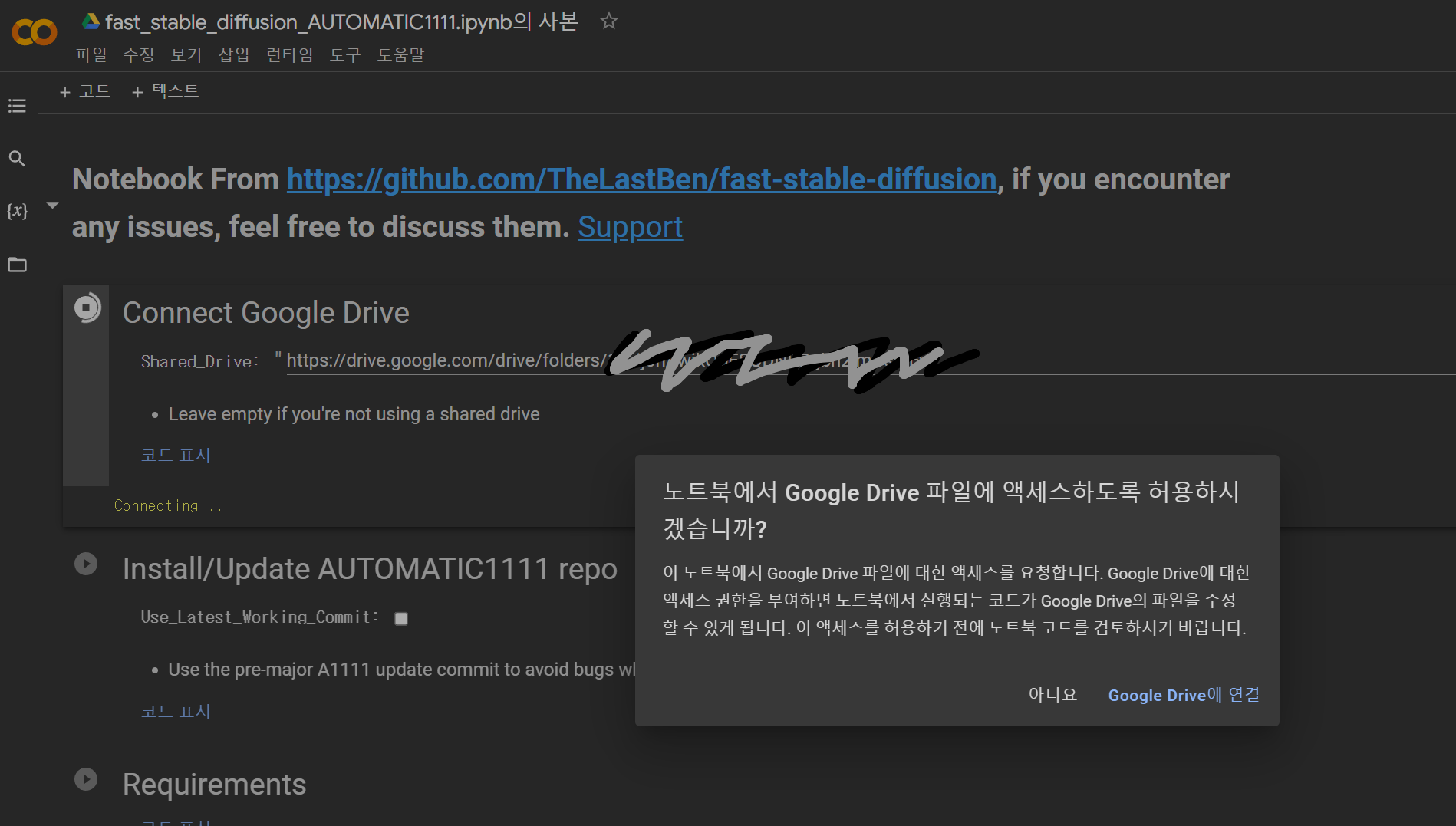Add a text cell with + 텍스트
Viewport: 1456px width, 826px height.
pos(166,91)
